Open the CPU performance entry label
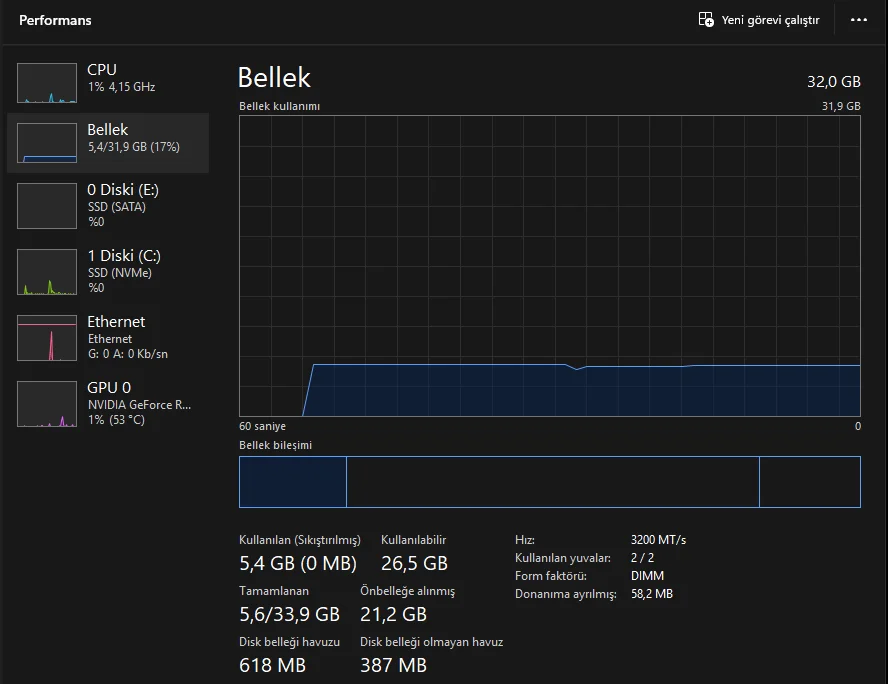The height and width of the screenshot is (684, 888). coord(102,70)
